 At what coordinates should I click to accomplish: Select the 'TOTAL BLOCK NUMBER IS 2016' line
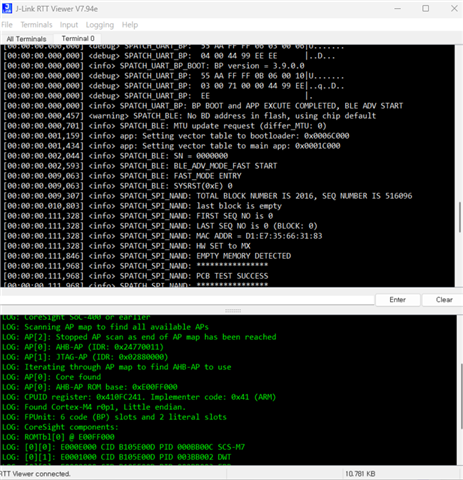click(x=208, y=196)
